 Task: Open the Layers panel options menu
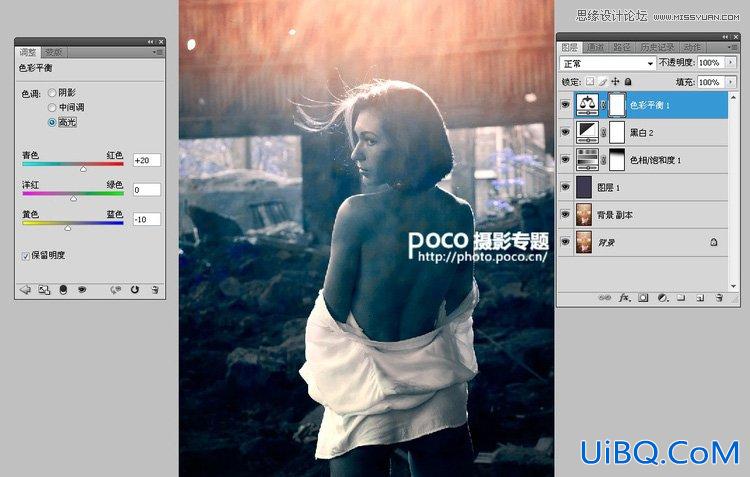tap(732, 47)
